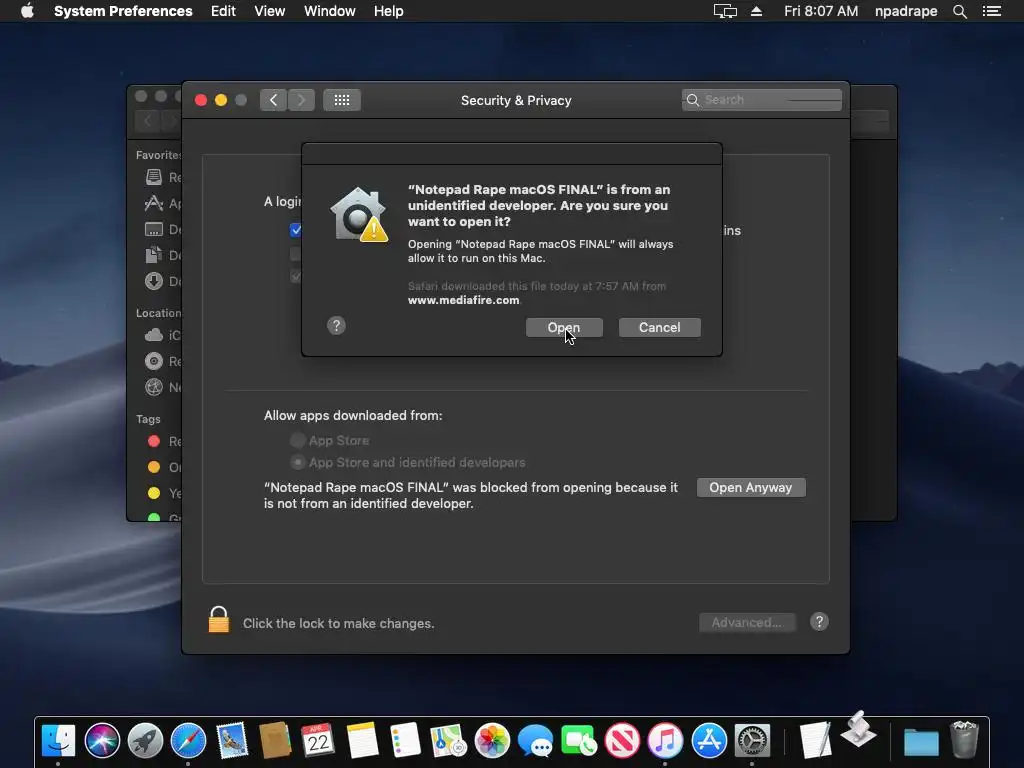Open Safari compass in the Dock
The height and width of the screenshot is (768, 1024).
[188, 741]
